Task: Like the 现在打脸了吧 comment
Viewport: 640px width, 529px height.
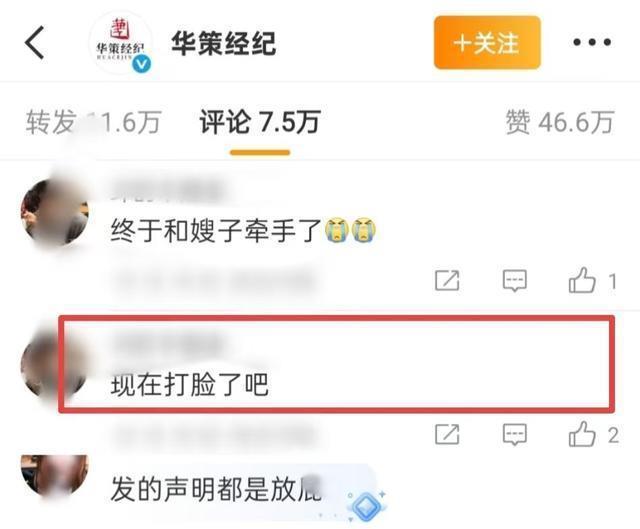Action: point(582,434)
